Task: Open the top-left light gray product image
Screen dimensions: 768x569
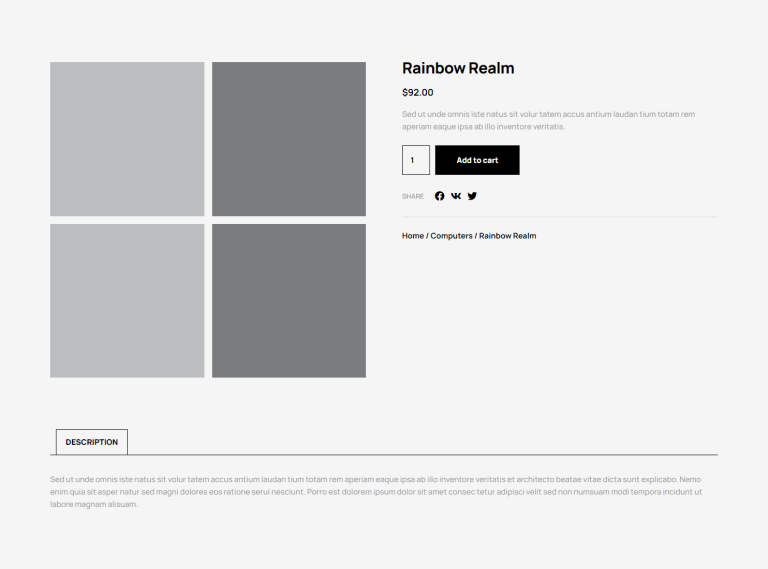Action: pos(127,139)
